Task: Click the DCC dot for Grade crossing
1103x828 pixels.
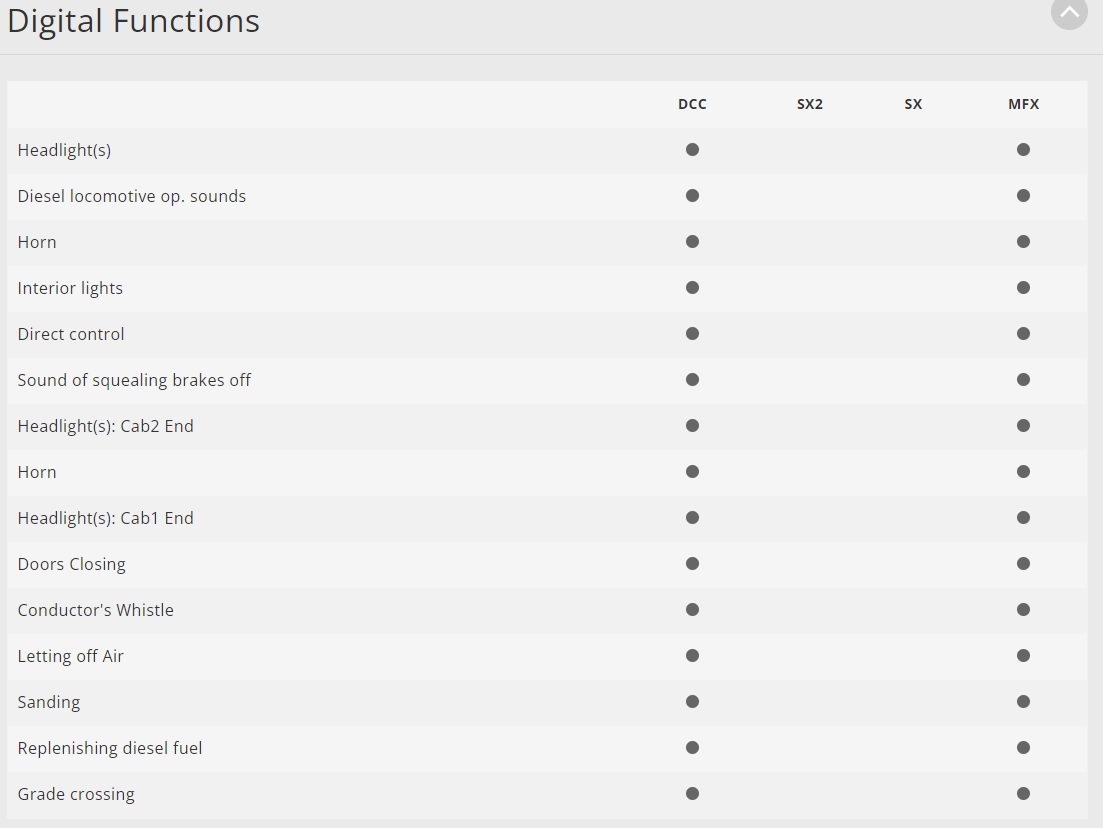Action: (x=692, y=794)
